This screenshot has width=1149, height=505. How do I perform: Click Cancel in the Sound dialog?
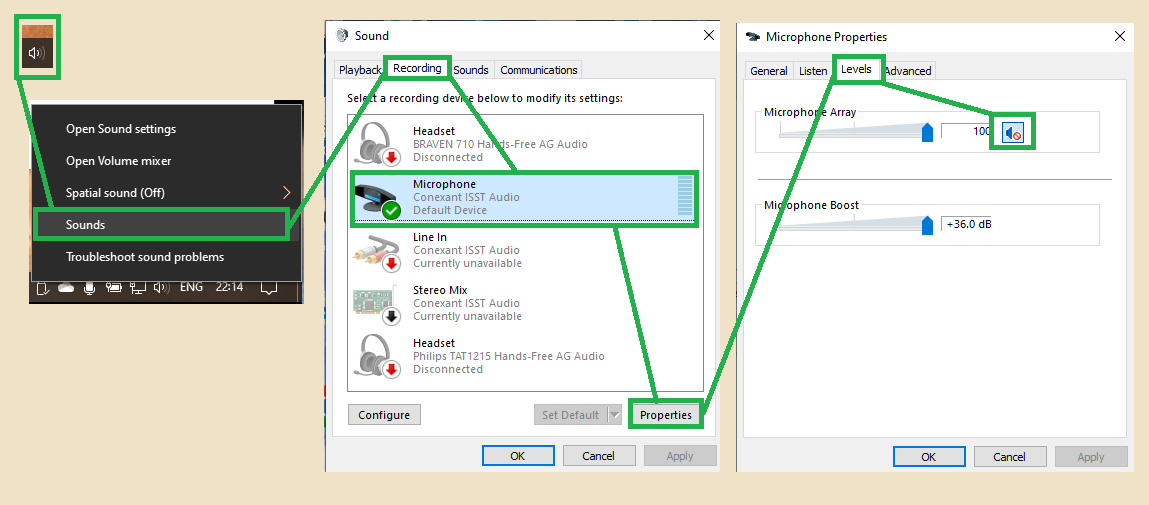598,456
